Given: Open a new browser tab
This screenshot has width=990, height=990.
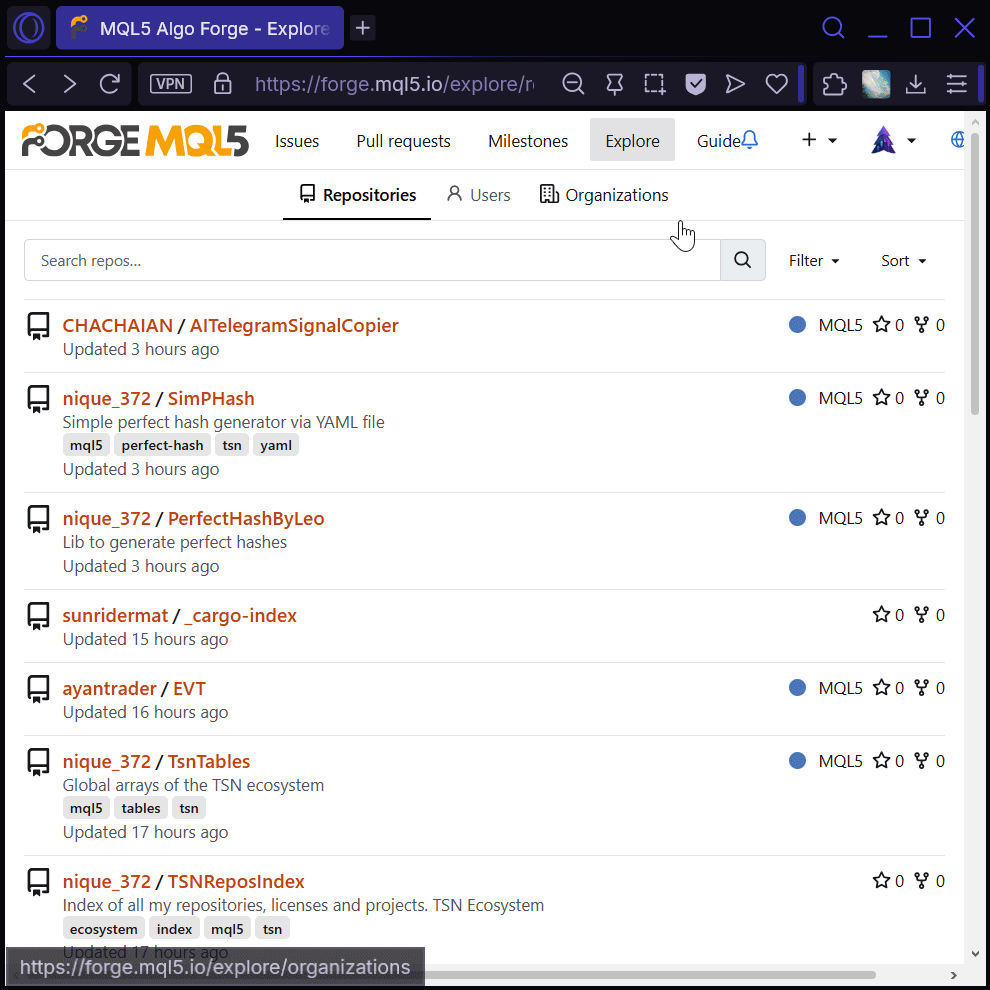Looking at the screenshot, I should coord(362,28).
